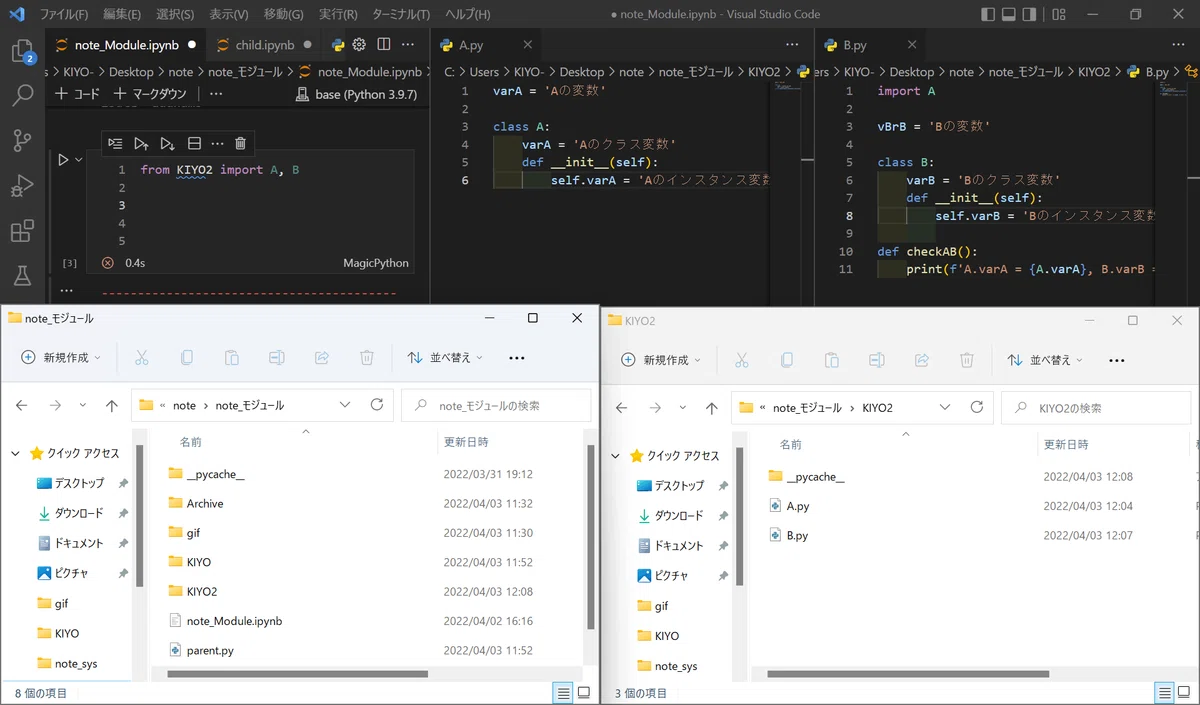Screen dimensions: 1200x705
Task: Open more actions for the A.py editor group
Action: coord(792,45)
